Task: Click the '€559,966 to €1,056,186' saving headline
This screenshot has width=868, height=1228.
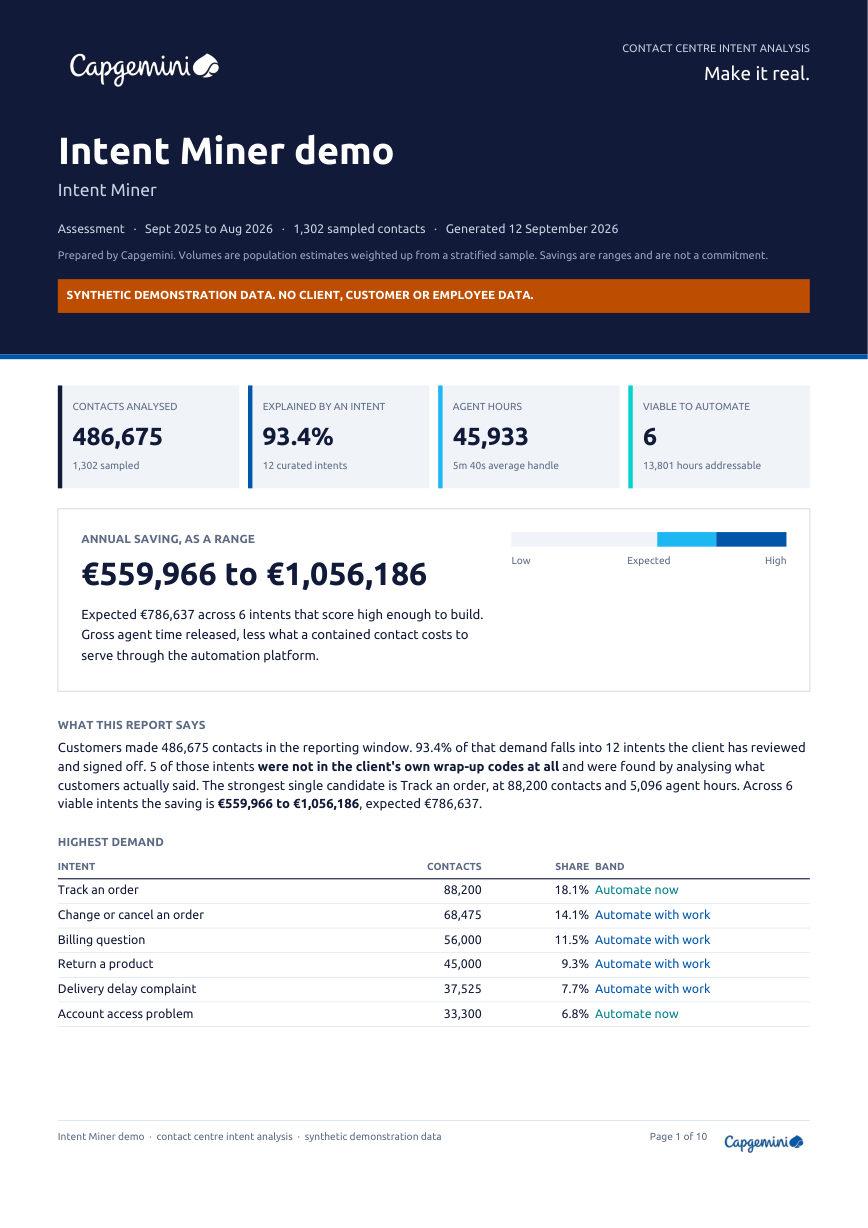Action: click(254, 575)
